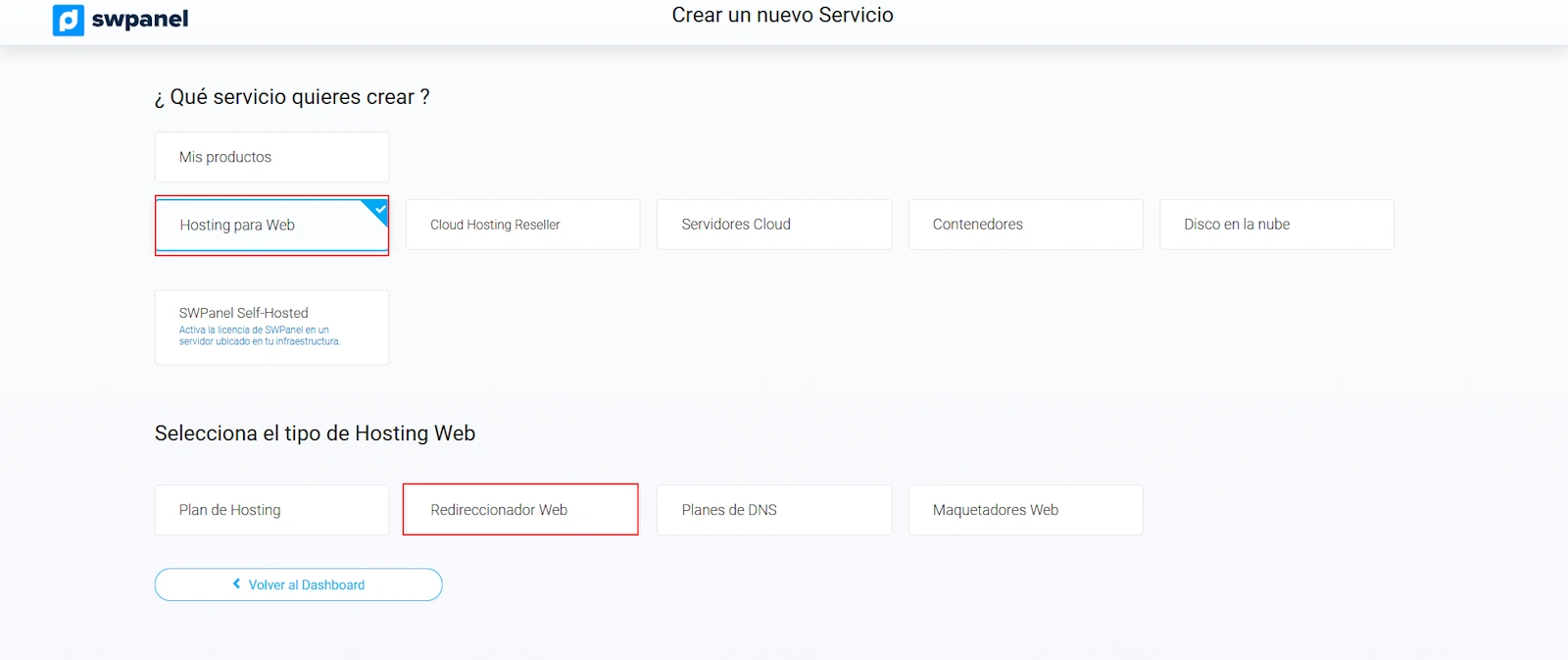Image resolution: width=1568 pixels, height=660 pixels.
Task: Click the swpanel logo icon
Action: [x=68, y=20]
